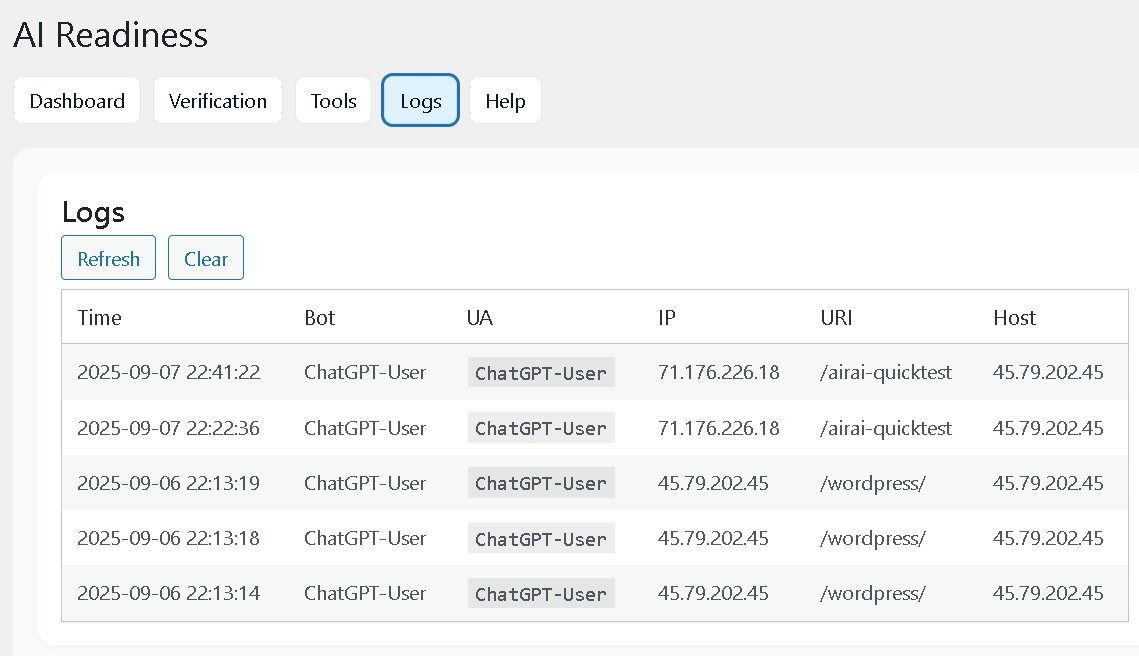Click the UA badge in the 22:13:19 row

541,483
